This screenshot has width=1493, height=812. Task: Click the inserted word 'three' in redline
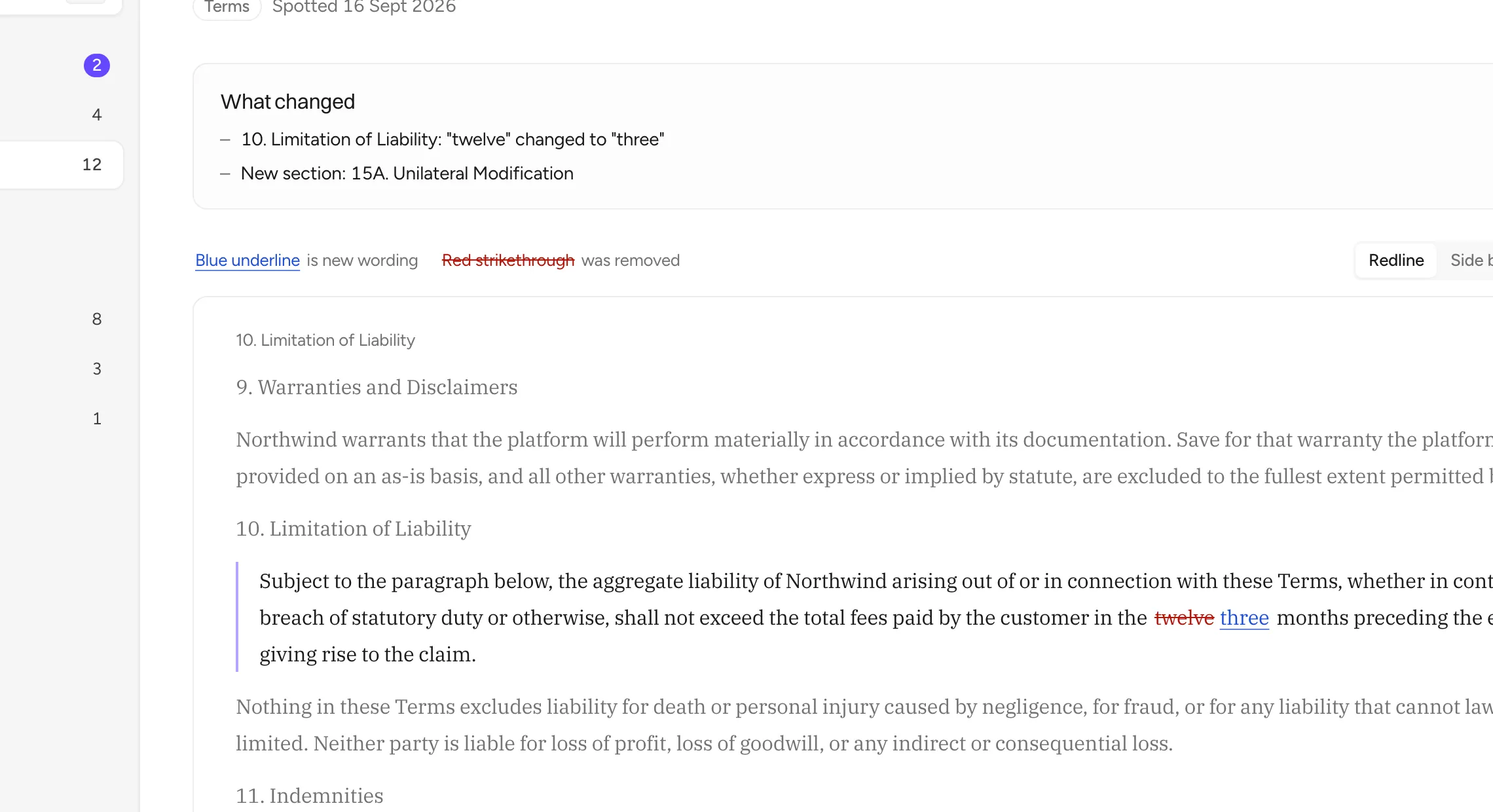(x=1244, y=618)
